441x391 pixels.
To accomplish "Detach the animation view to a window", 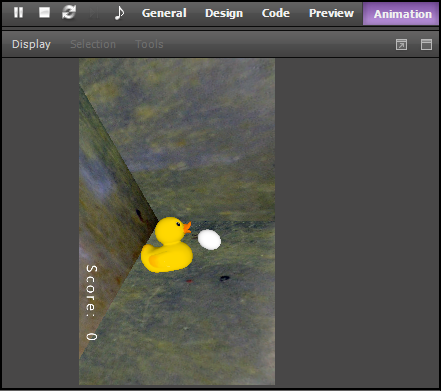I will click(x=401, y=44).
